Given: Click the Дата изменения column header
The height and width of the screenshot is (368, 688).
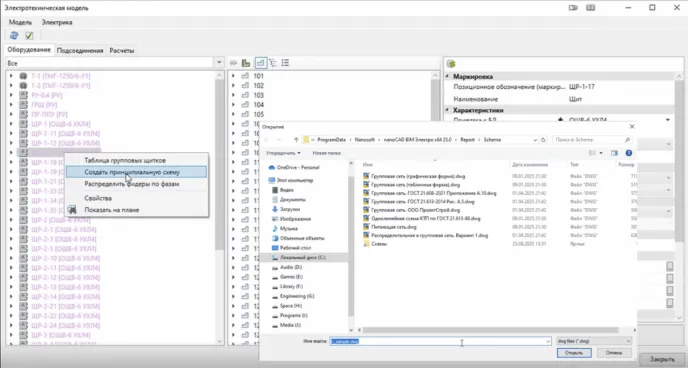Looking at the screenshot, I should pyautogui.click(x=530, y=165).
